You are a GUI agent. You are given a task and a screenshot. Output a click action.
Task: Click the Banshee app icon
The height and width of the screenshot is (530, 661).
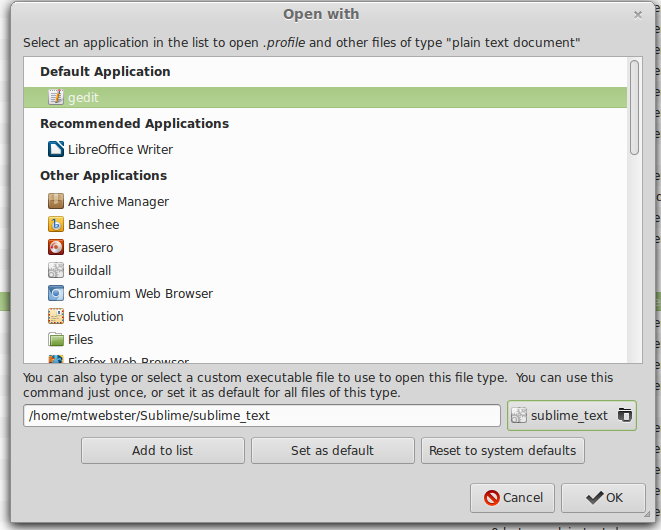coord(56,224)
